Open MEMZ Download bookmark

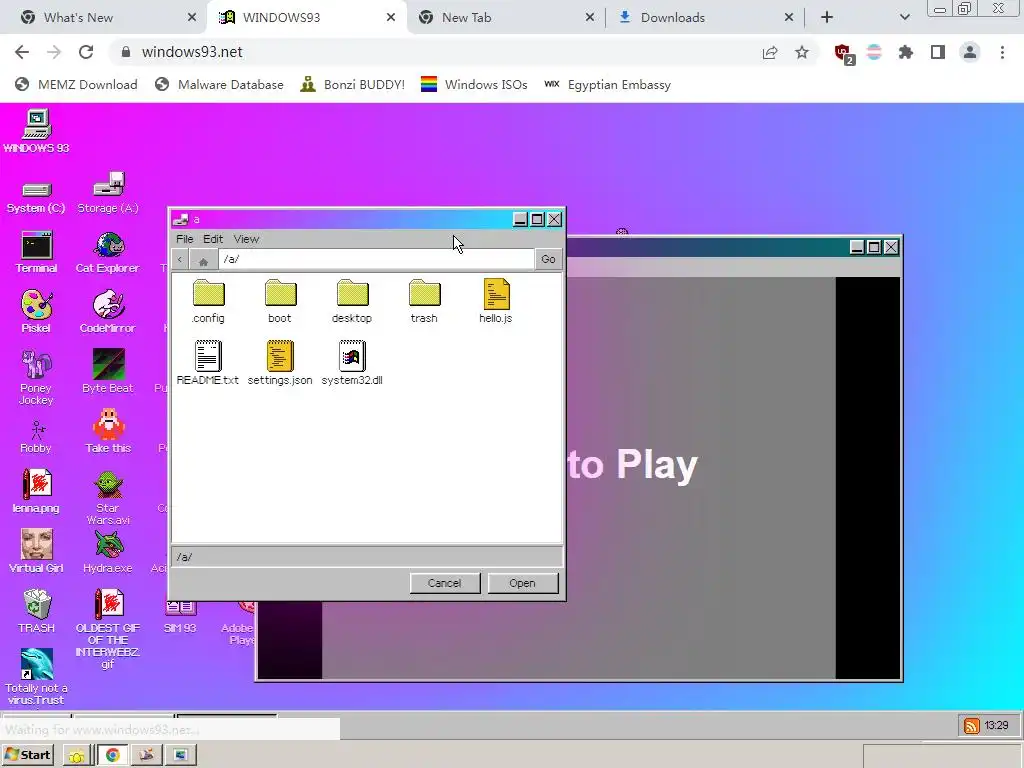pos(77,85)
